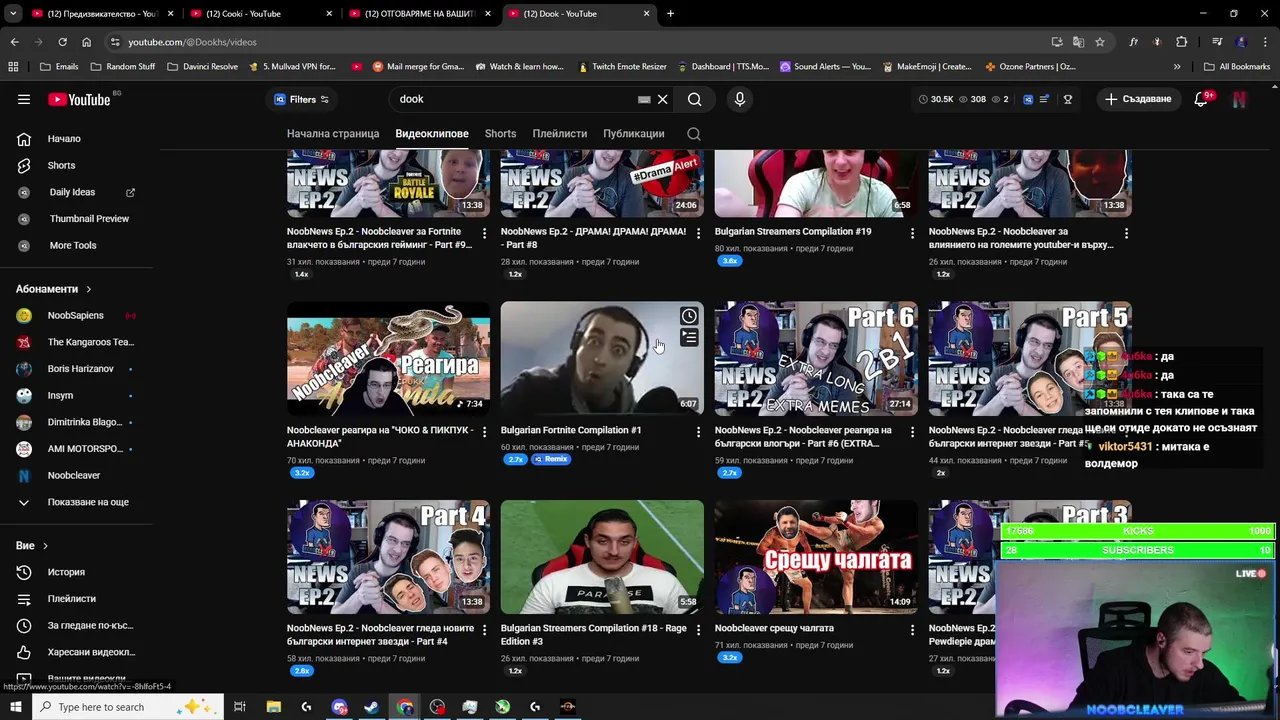Open the Windows Start menu
The height and width of the screenshot is (720, 1280).
click(x=17, y=707)
